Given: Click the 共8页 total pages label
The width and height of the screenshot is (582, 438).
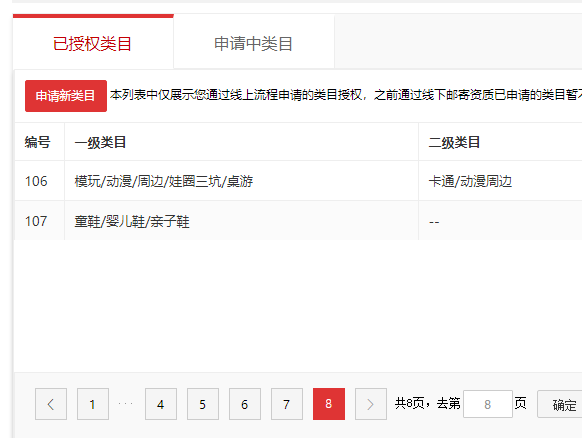Looking at the screenshot, I should (x=409, y=403).
